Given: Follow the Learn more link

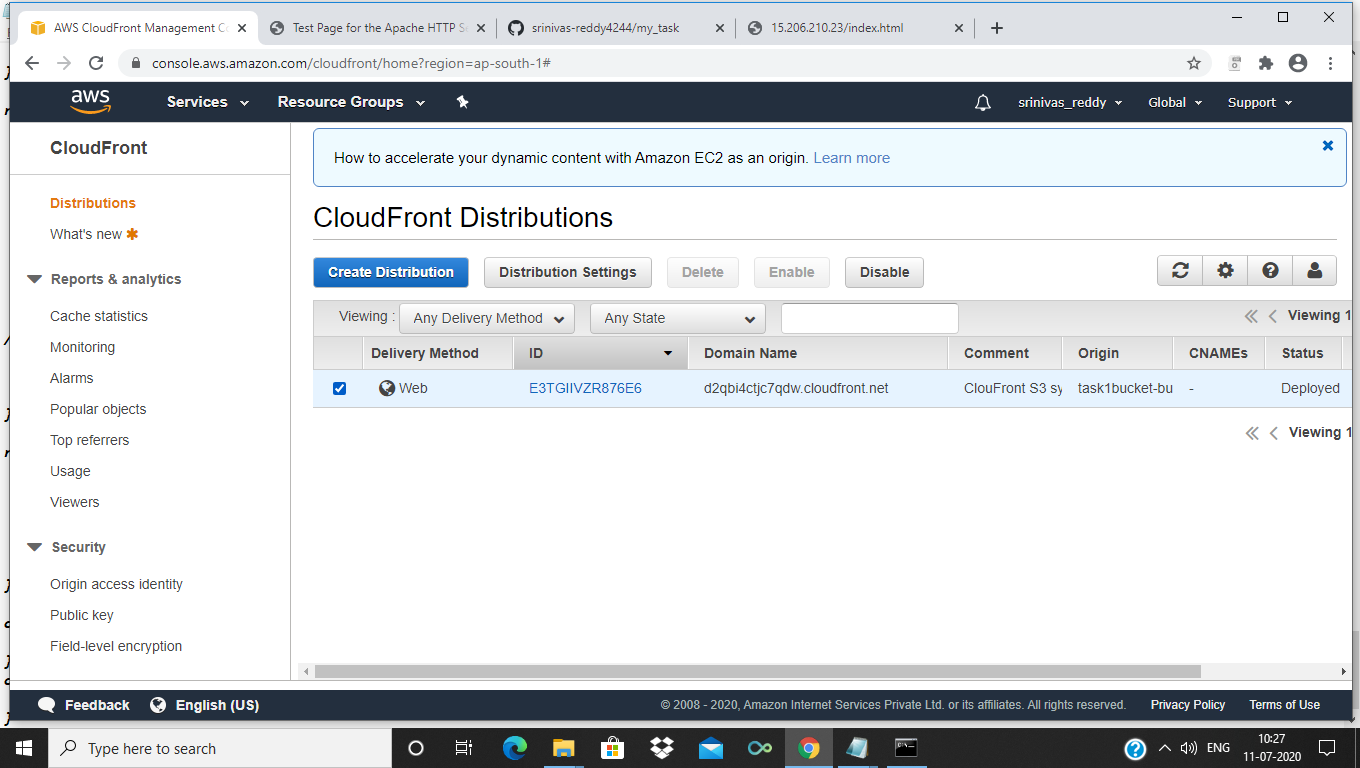Looking at the screenshot, I should click(x=852, y=158).
